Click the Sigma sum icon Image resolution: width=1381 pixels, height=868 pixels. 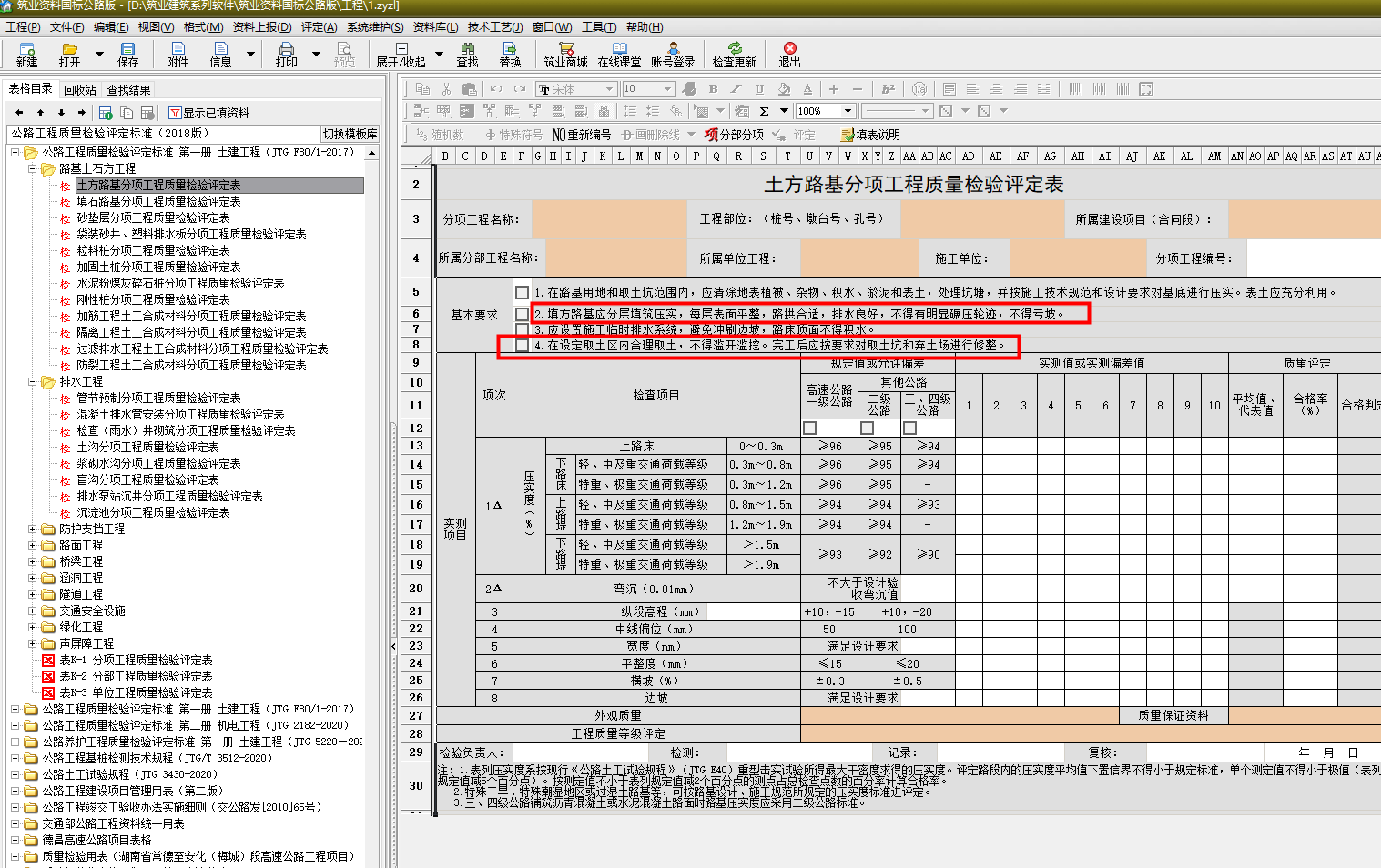point(764,111)
